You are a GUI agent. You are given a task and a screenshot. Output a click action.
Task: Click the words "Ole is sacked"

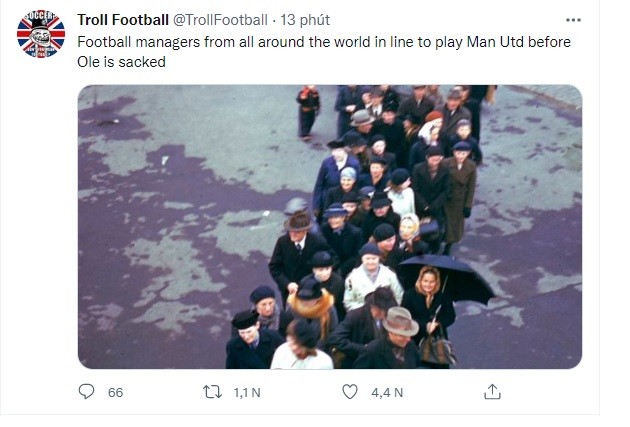(x=122, y=61)
